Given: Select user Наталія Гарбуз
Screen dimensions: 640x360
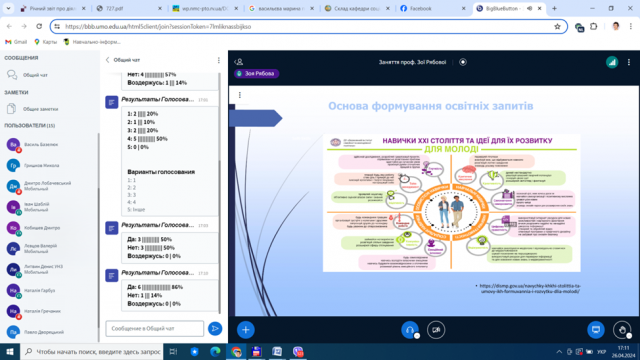Looking at the screenshot, I should pos(39,290).
